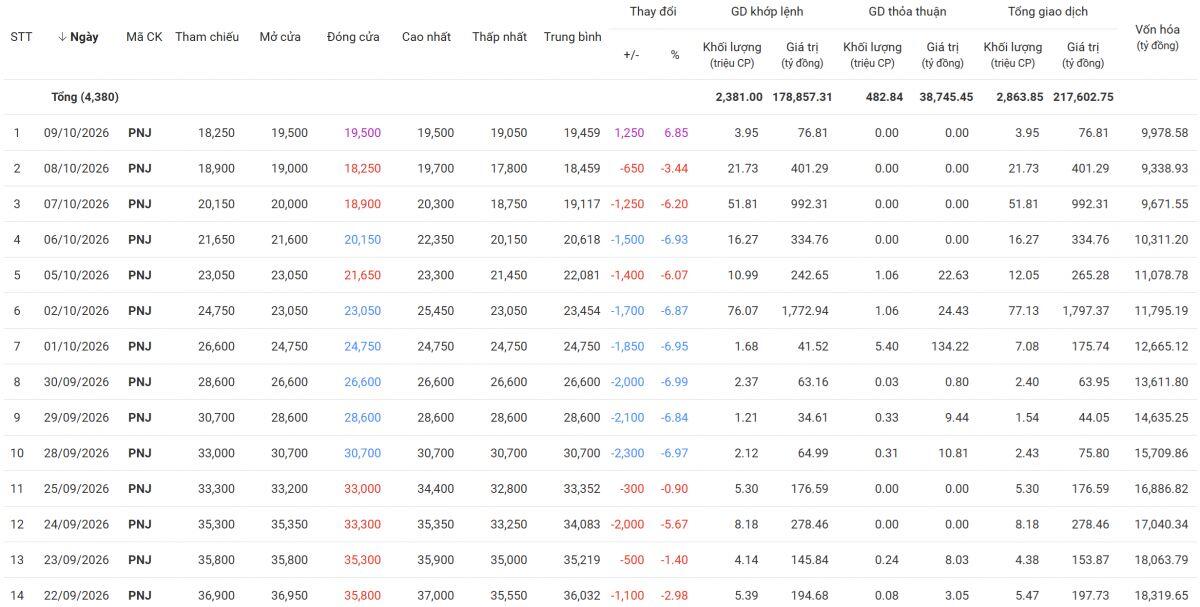This screenshot has width=1200, height=607.
Task: Open PNJ ticker link for 22/09/2026
Action: [x=140, y=596]
